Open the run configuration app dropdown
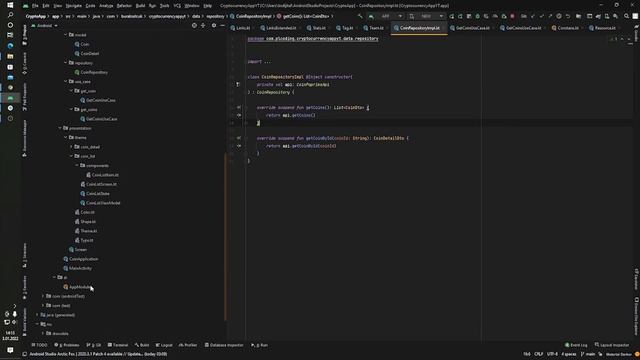 (x=386, y=16)
